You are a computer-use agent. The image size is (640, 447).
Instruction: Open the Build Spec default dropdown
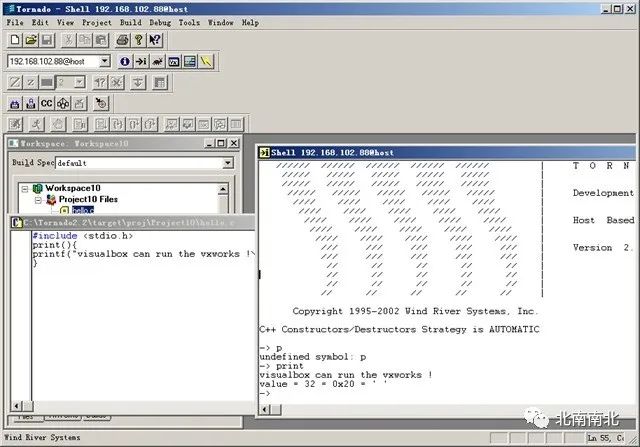[228, 163]
